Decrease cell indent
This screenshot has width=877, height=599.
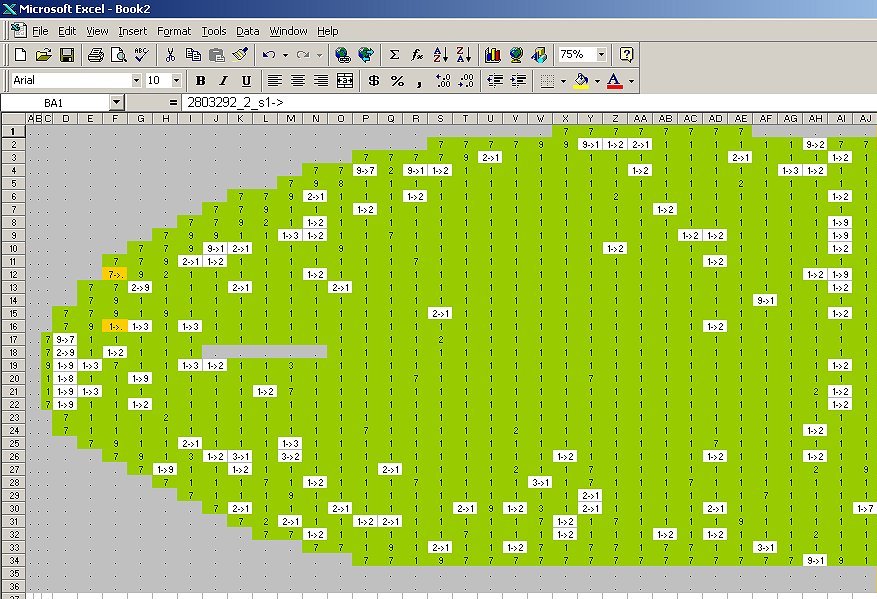[x=495, y=81]
